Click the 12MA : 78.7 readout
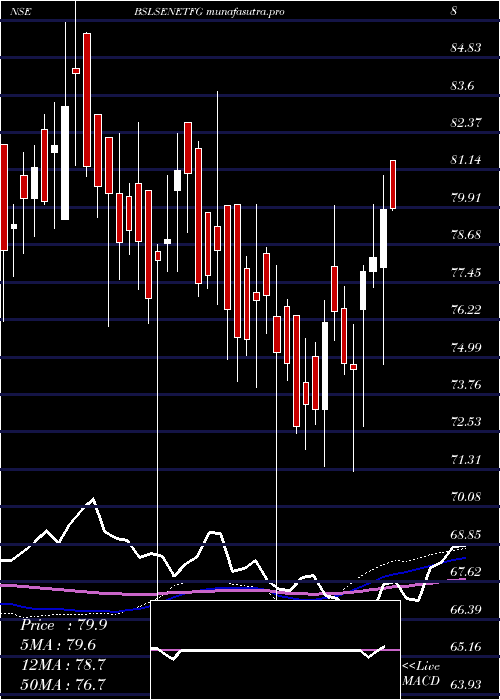 tap(63, 665)
